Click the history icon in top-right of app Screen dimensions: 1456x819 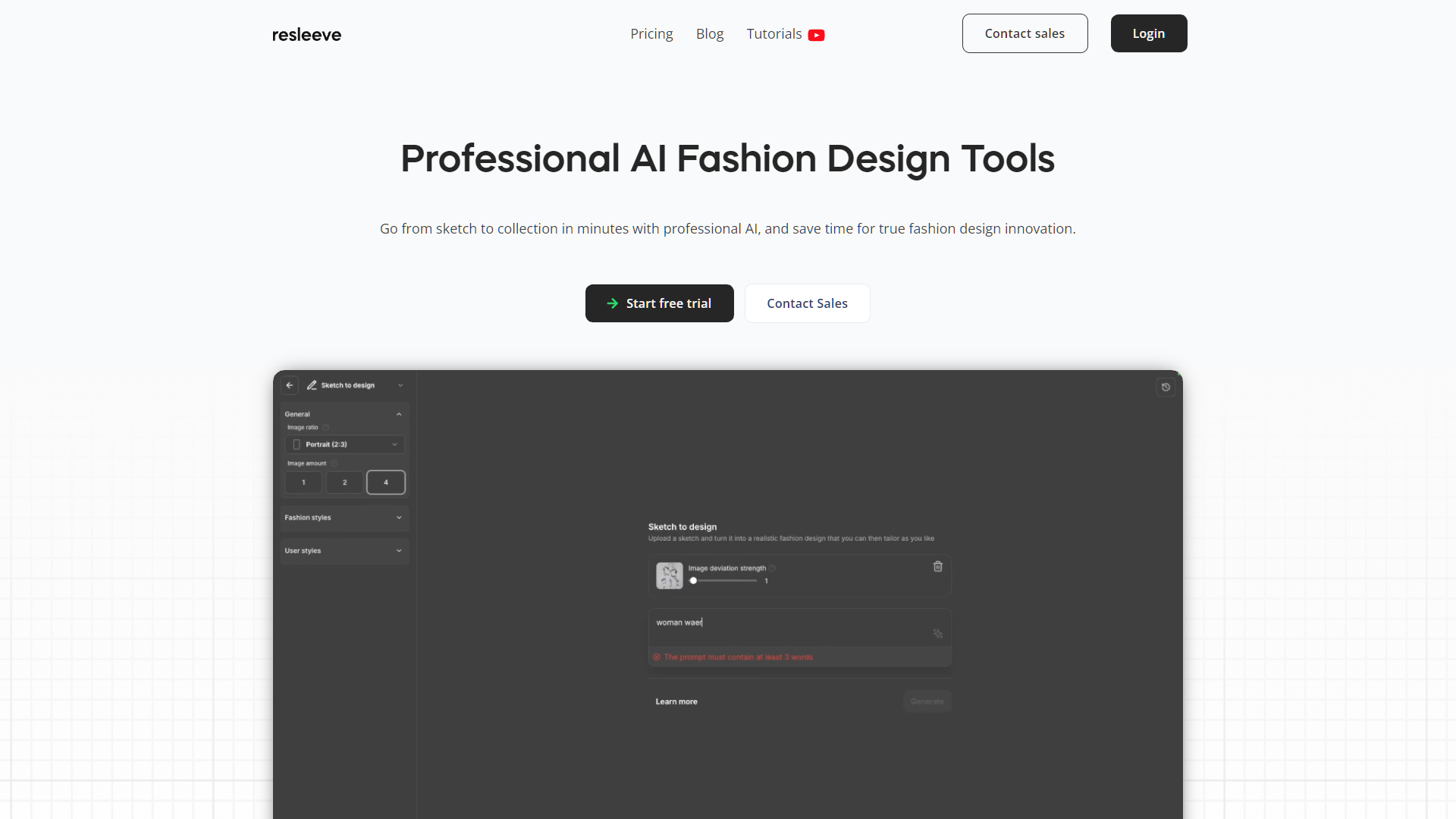click(x=1166, y=388)
